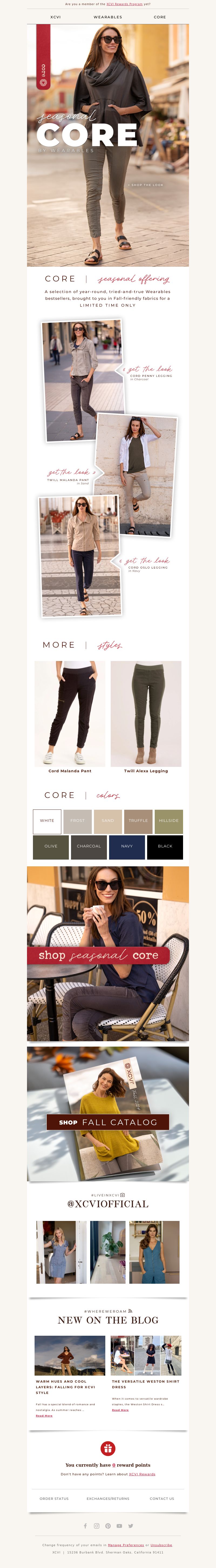Open the Pinterest social icon

pos(108,1525)
